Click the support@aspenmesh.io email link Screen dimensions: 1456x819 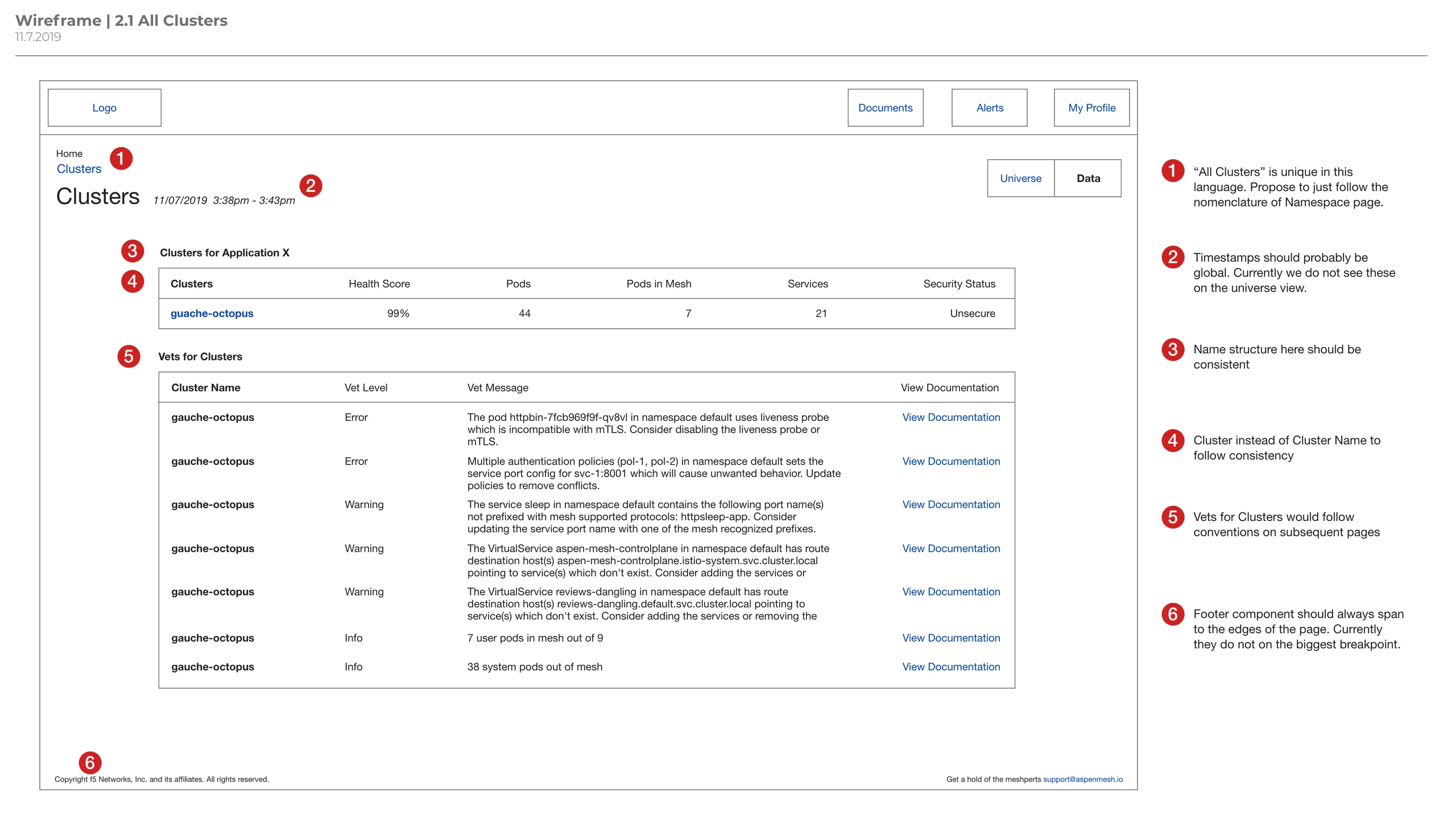click(x=1082, y=779)
